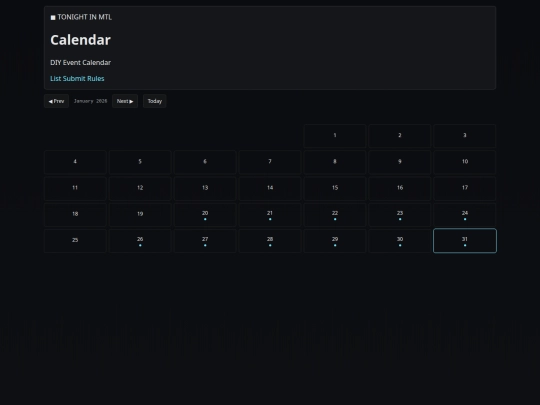Show events for day 27

point(205,240)
